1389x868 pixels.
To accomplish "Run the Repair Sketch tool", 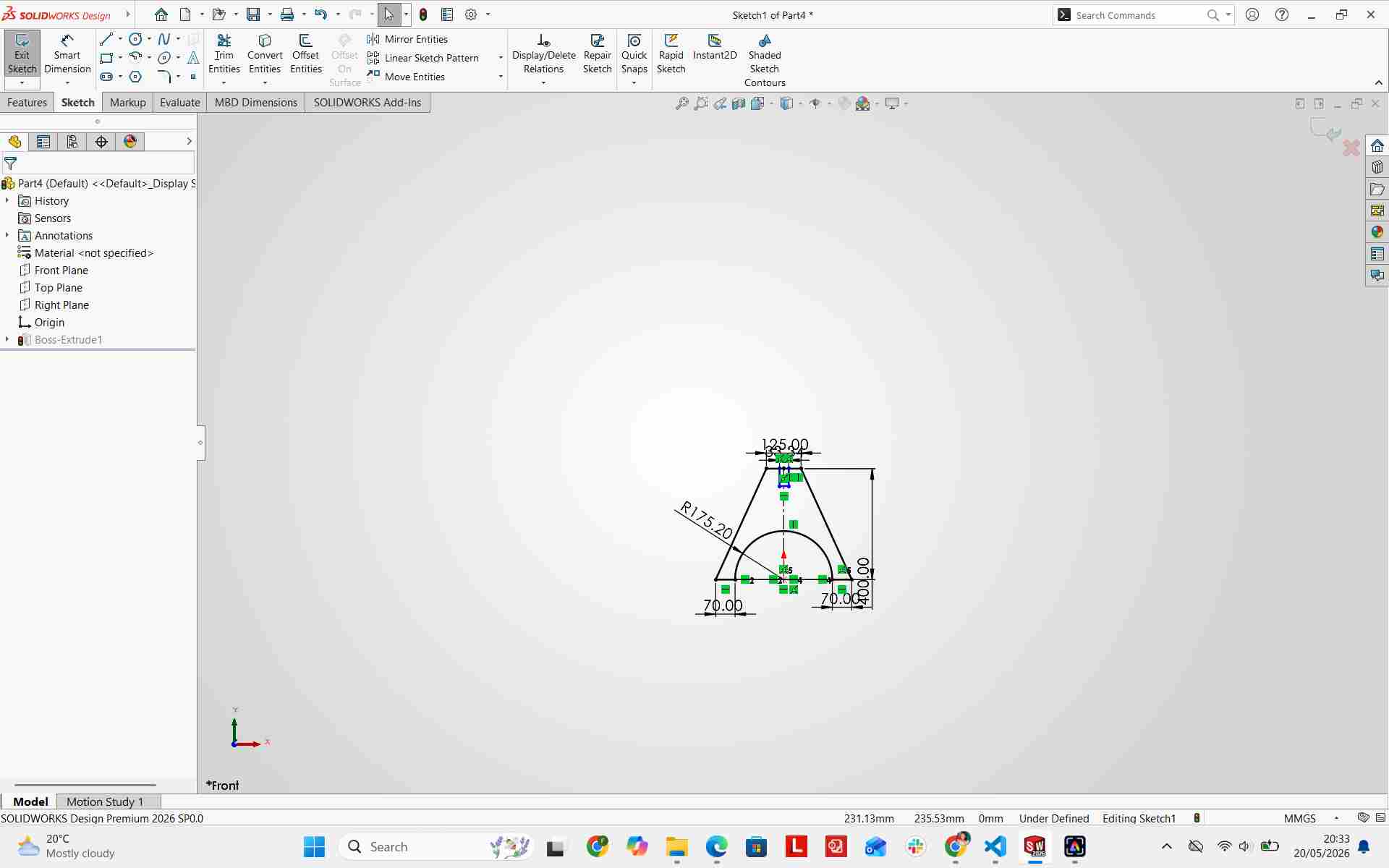I will coord(598,54).
